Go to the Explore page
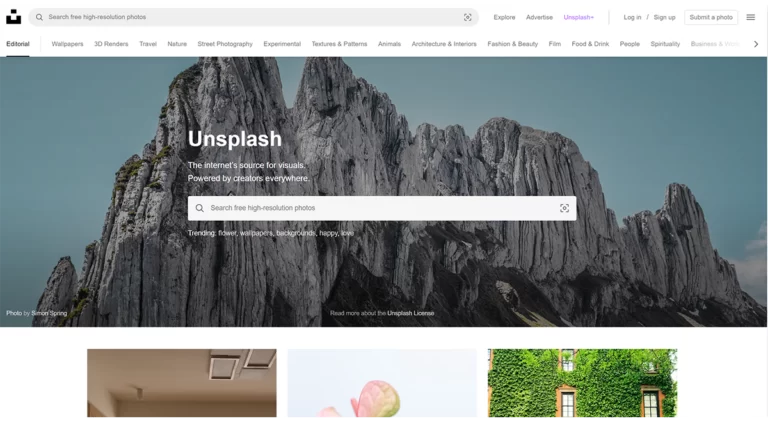Viewport: 768px width, 423px height. (x=504, y=17)
